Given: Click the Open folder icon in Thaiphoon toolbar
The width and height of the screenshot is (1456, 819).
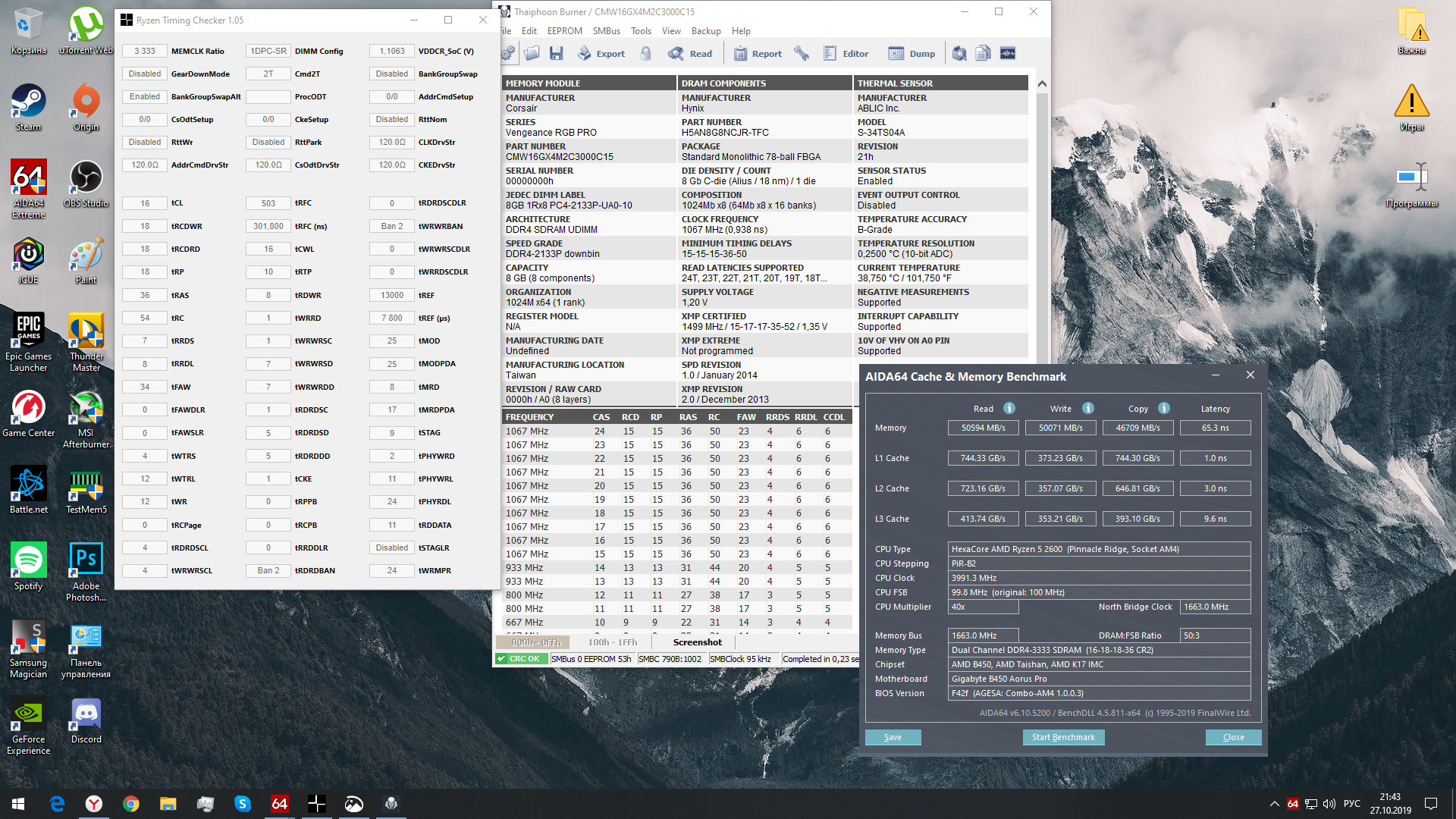Looking at the screenshot, I should pyautogui.click(x=532, y=53).
